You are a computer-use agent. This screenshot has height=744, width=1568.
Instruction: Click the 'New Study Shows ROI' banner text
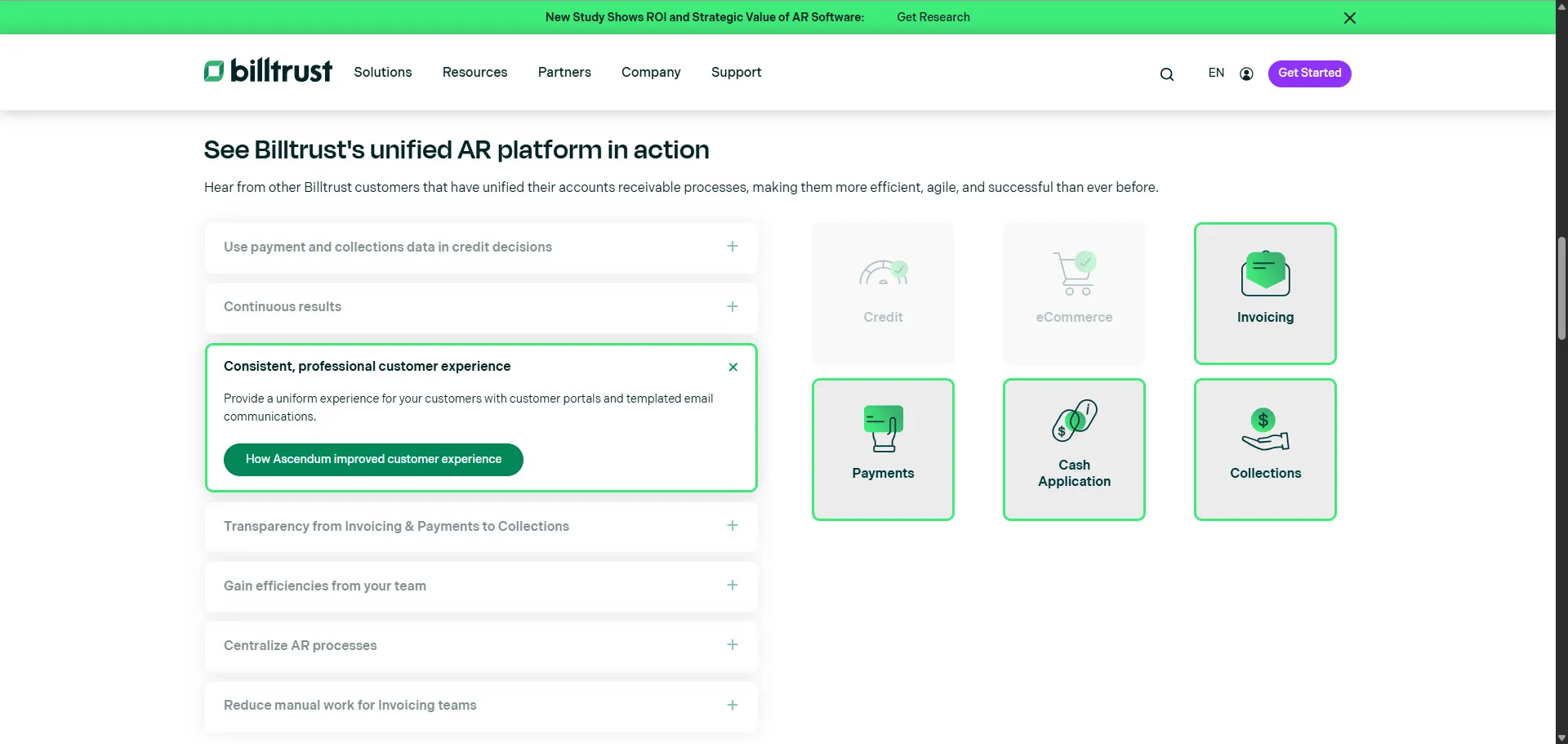(704, 17)
